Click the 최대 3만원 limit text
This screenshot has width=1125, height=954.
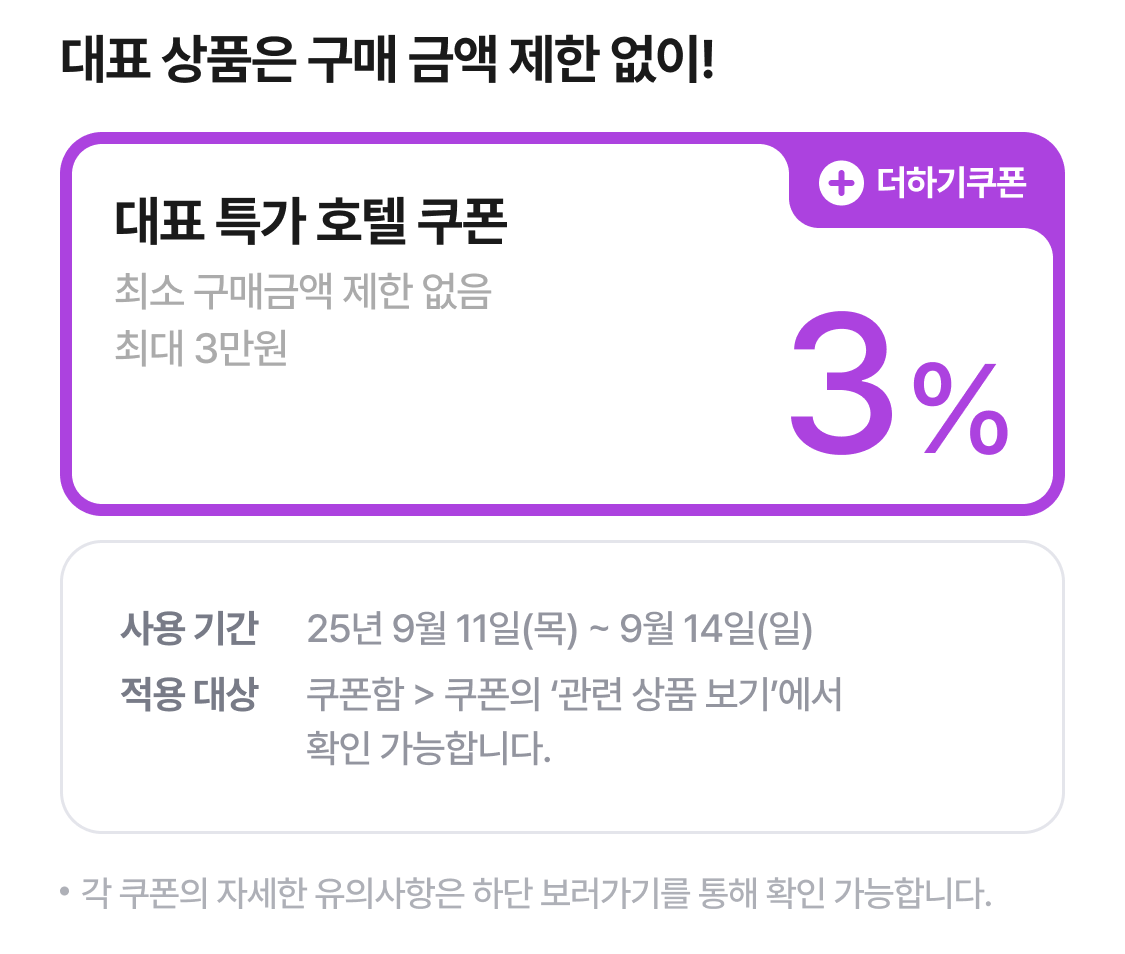coord(201,348)
